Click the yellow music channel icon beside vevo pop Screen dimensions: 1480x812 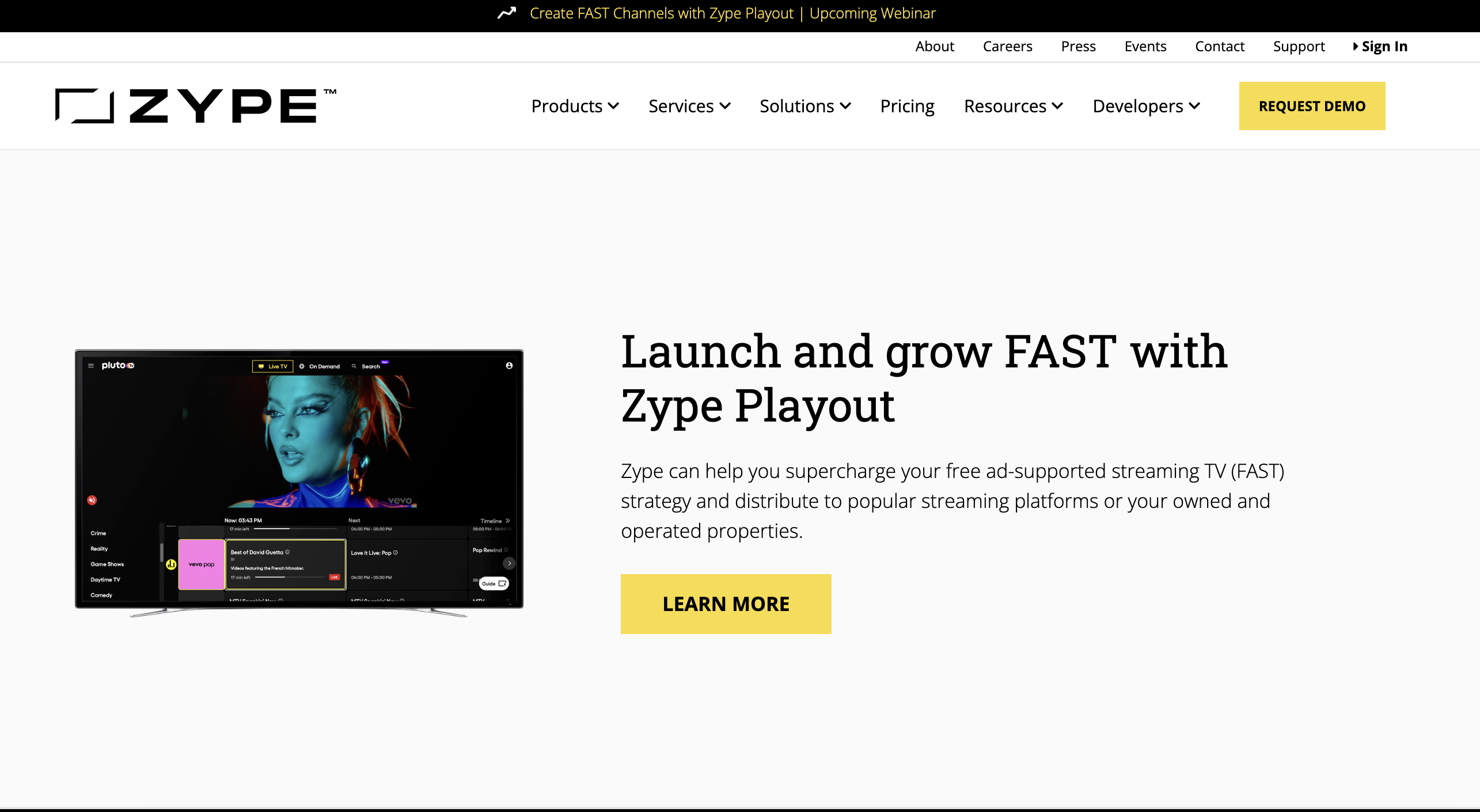(171, 564)
